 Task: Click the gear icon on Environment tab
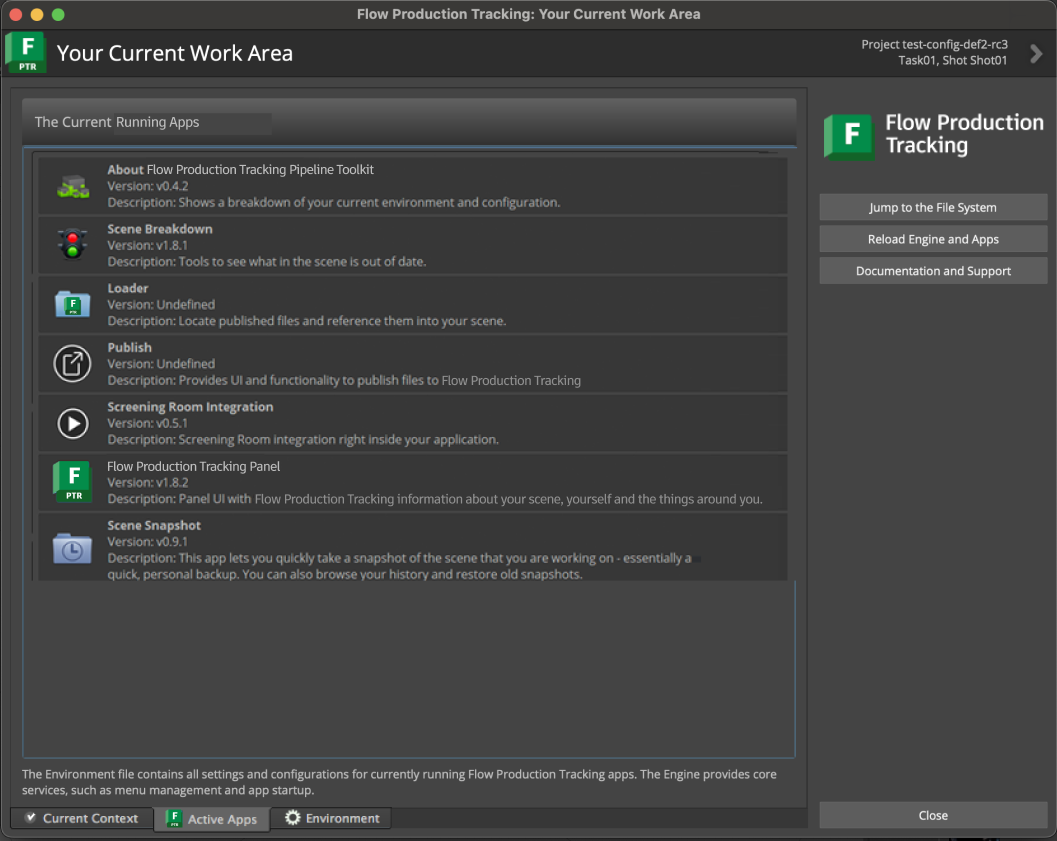(293, 817)
